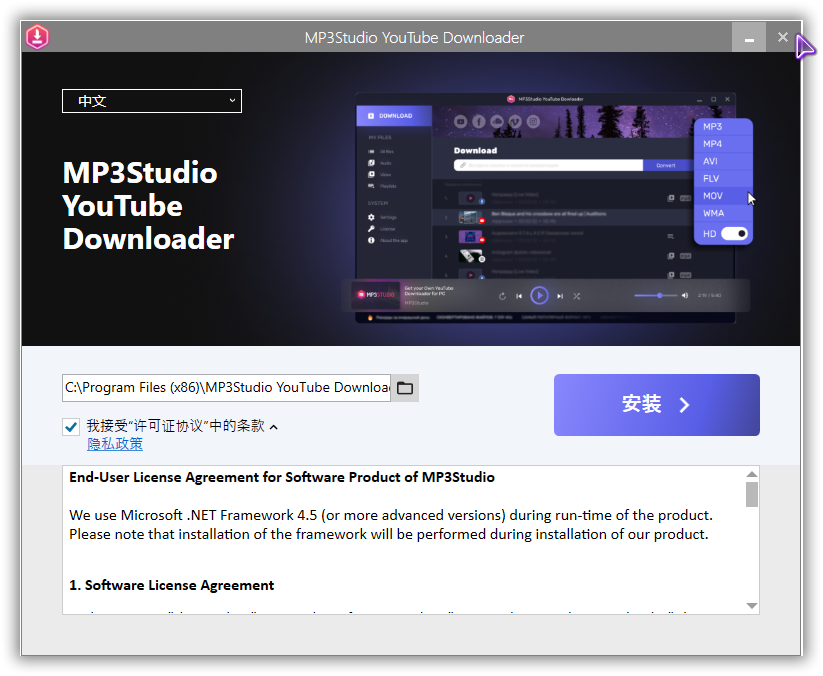Image resolution: width=823 pixels, height=676 pixels.
Task: Click the speaker volume icon in preview
Action: [685, 295]
